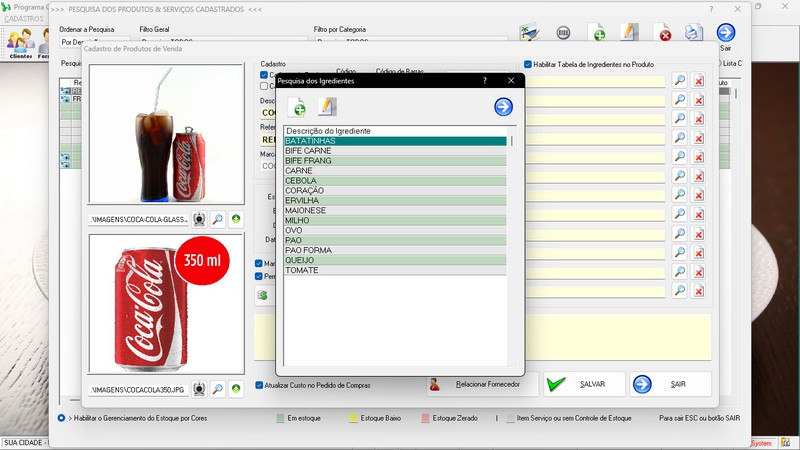Select BATATINHAS in ingredient list
800x450 pixels.
(395, 141)
